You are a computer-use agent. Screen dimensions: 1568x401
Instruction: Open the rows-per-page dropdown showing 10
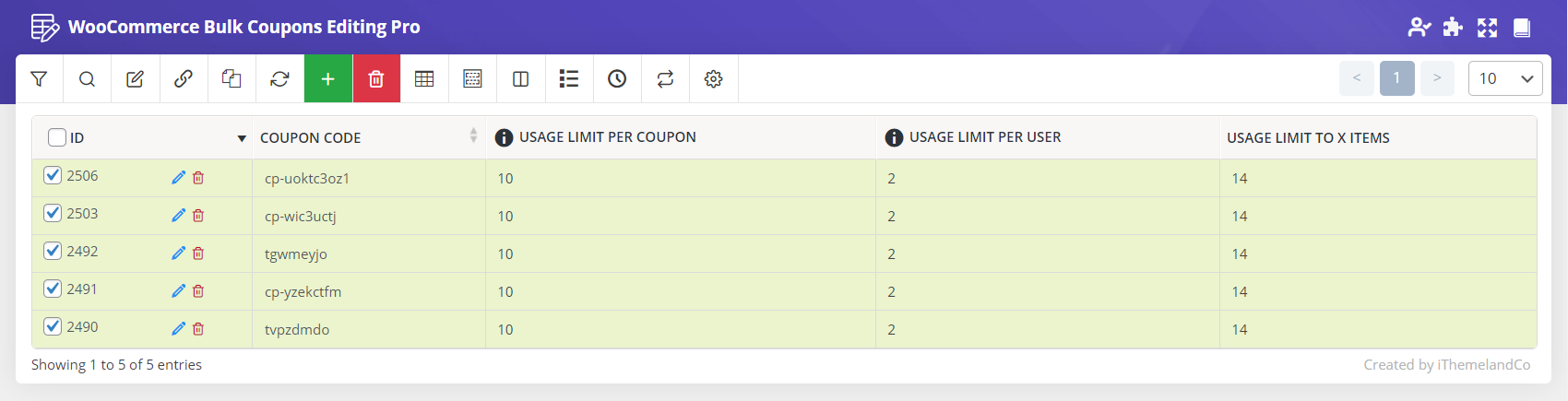(x=1505, y=79)
